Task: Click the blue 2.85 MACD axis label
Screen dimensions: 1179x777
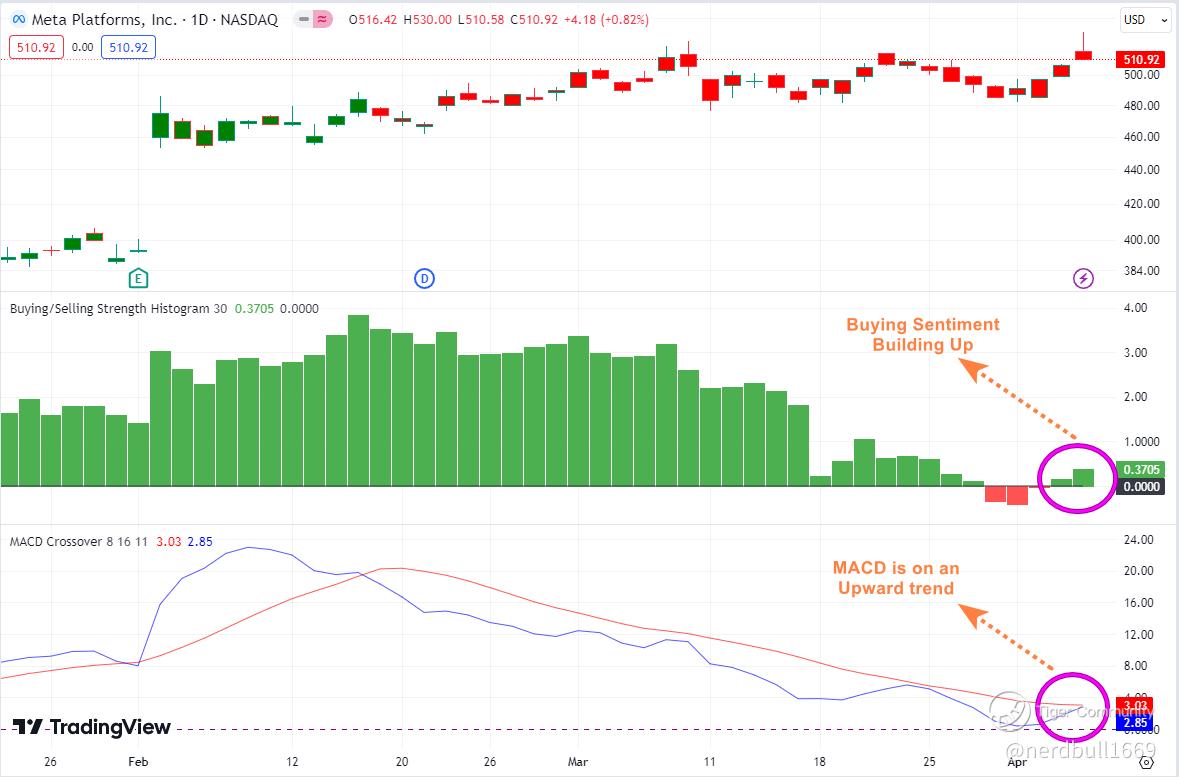Action: pos(1135,723)
